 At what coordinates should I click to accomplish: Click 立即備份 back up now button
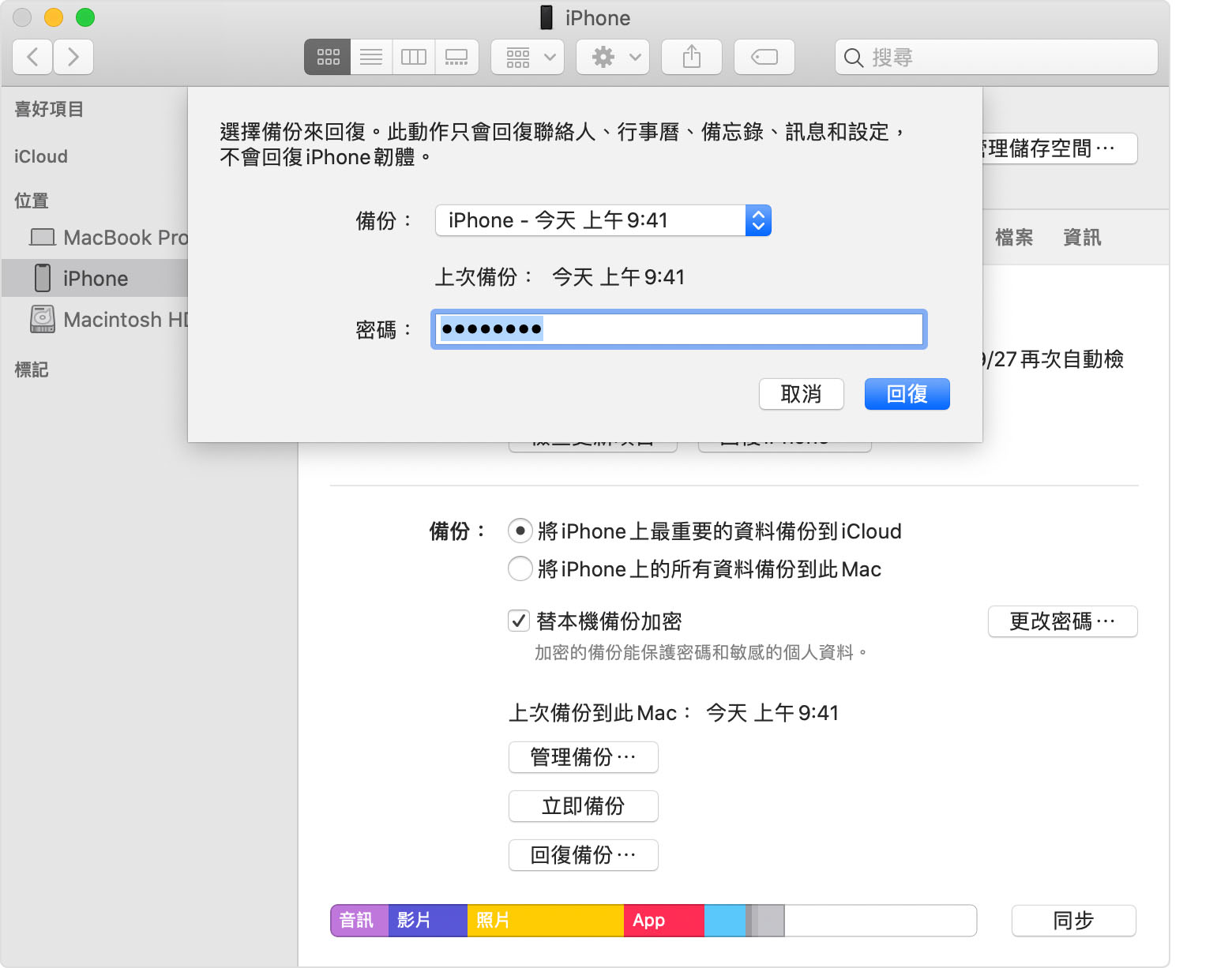click(x=584, y=806)
